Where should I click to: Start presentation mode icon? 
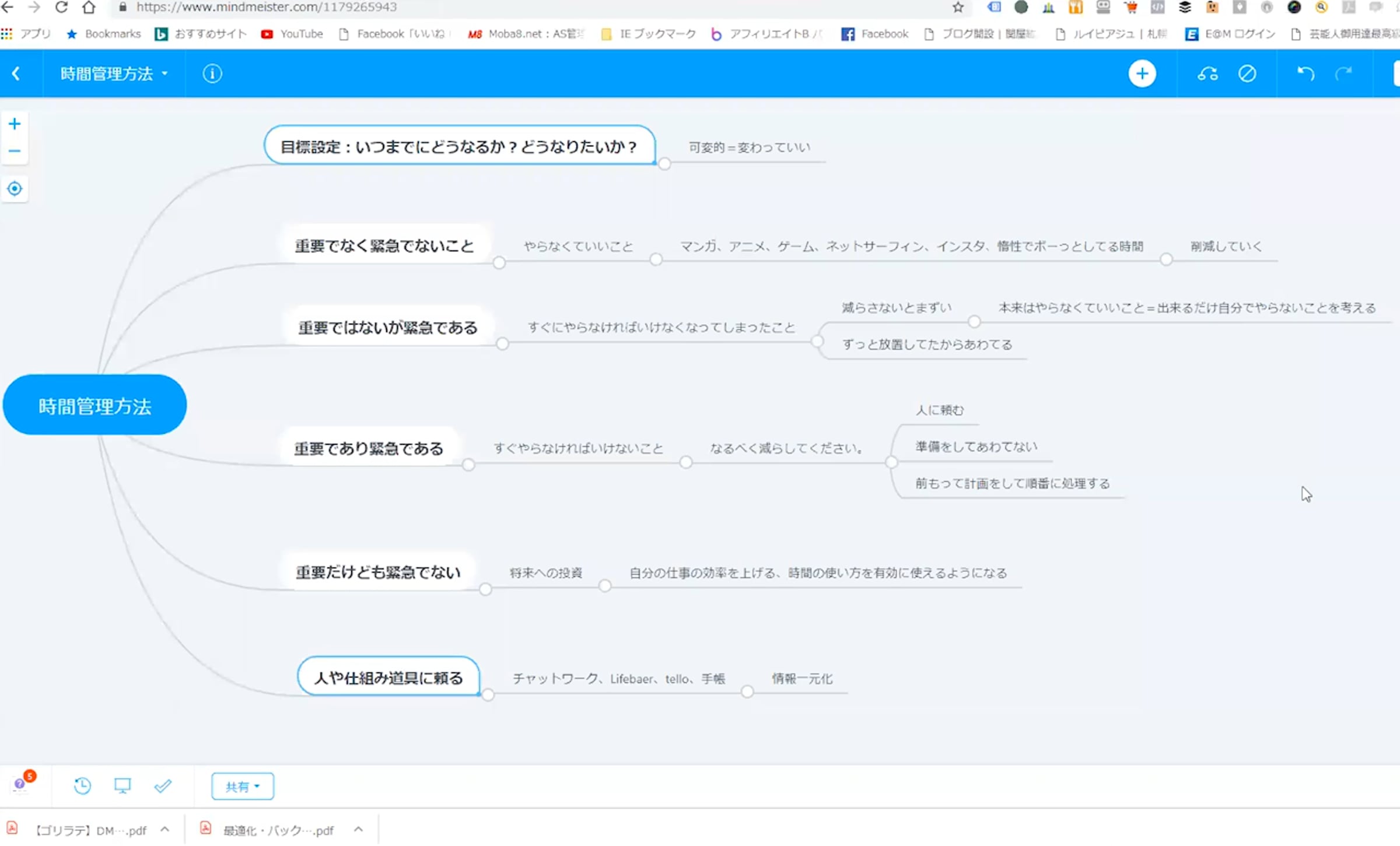123,786
